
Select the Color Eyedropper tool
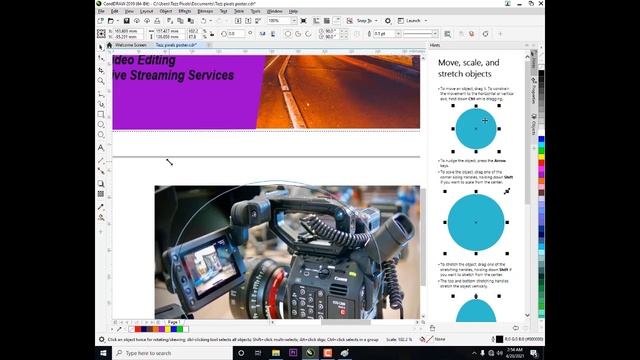pos(101,207)
